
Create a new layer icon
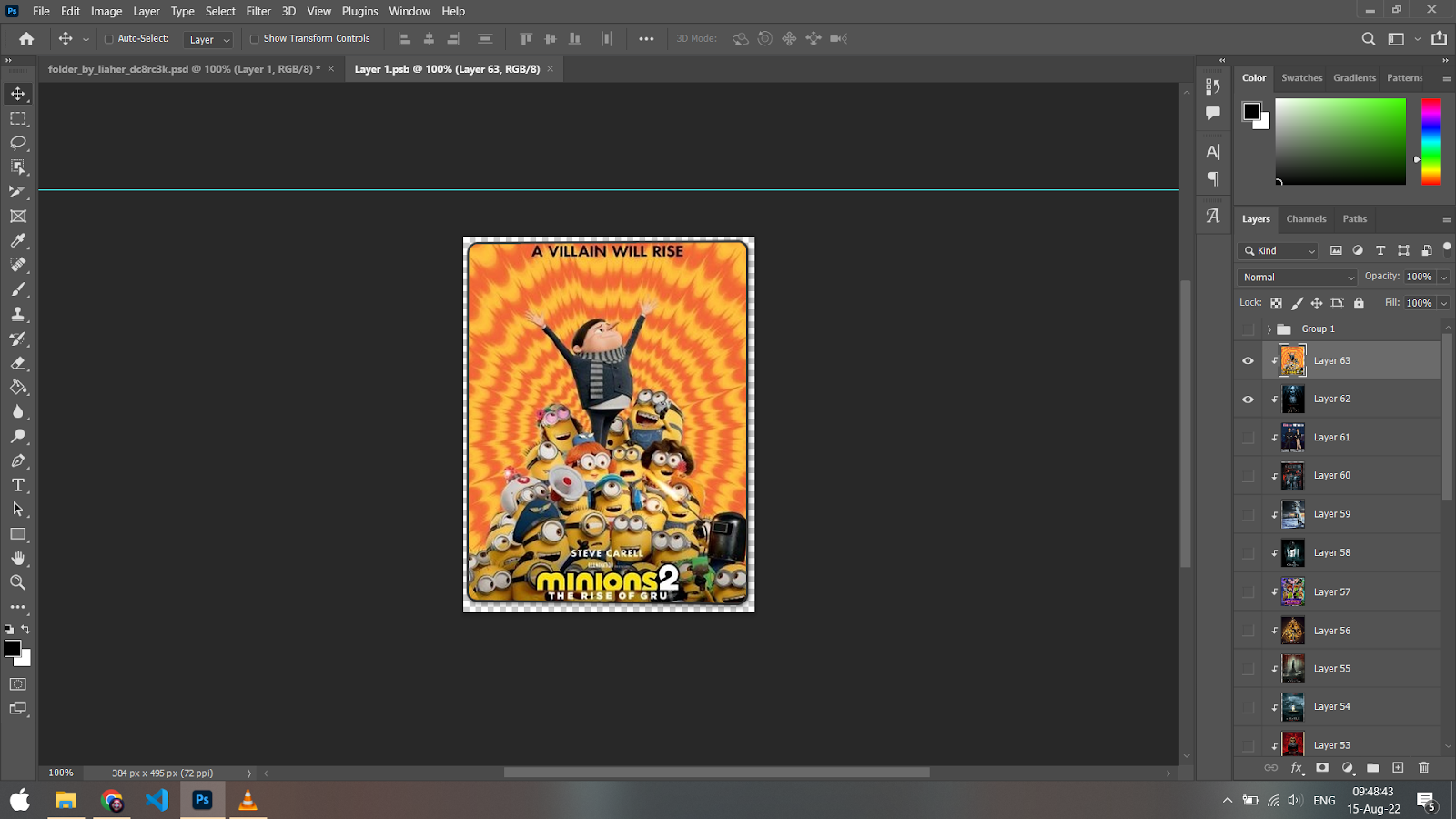1399,768
